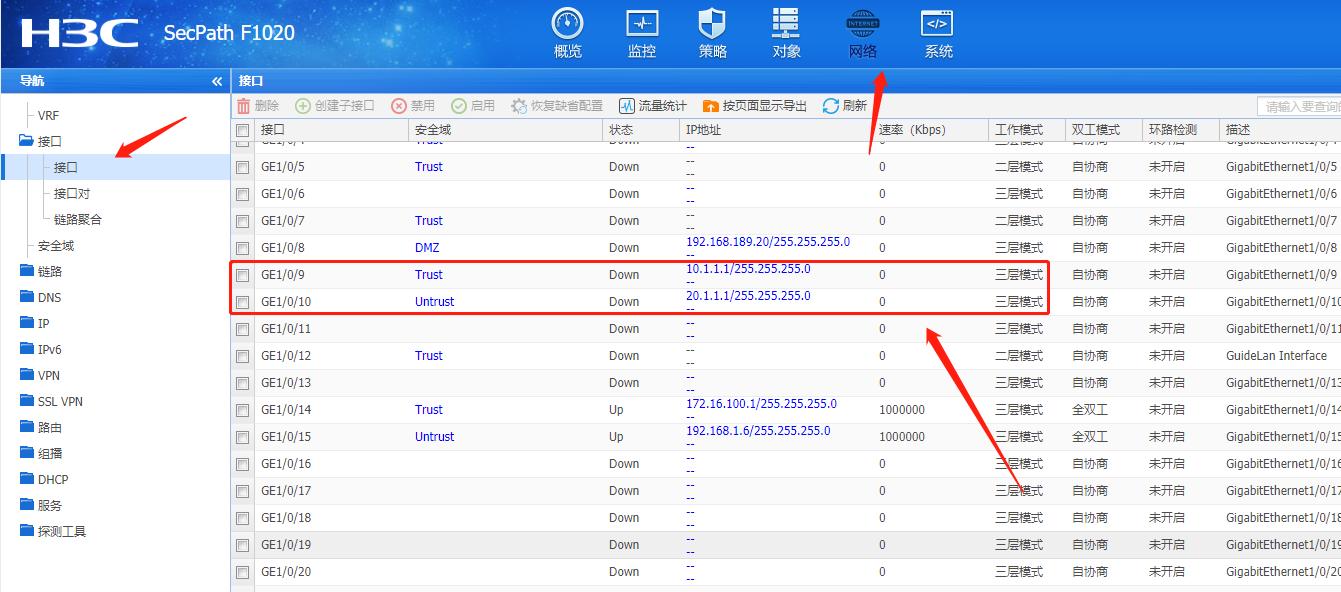Expand the DNS folder in navigation

(x=49, y=297)
